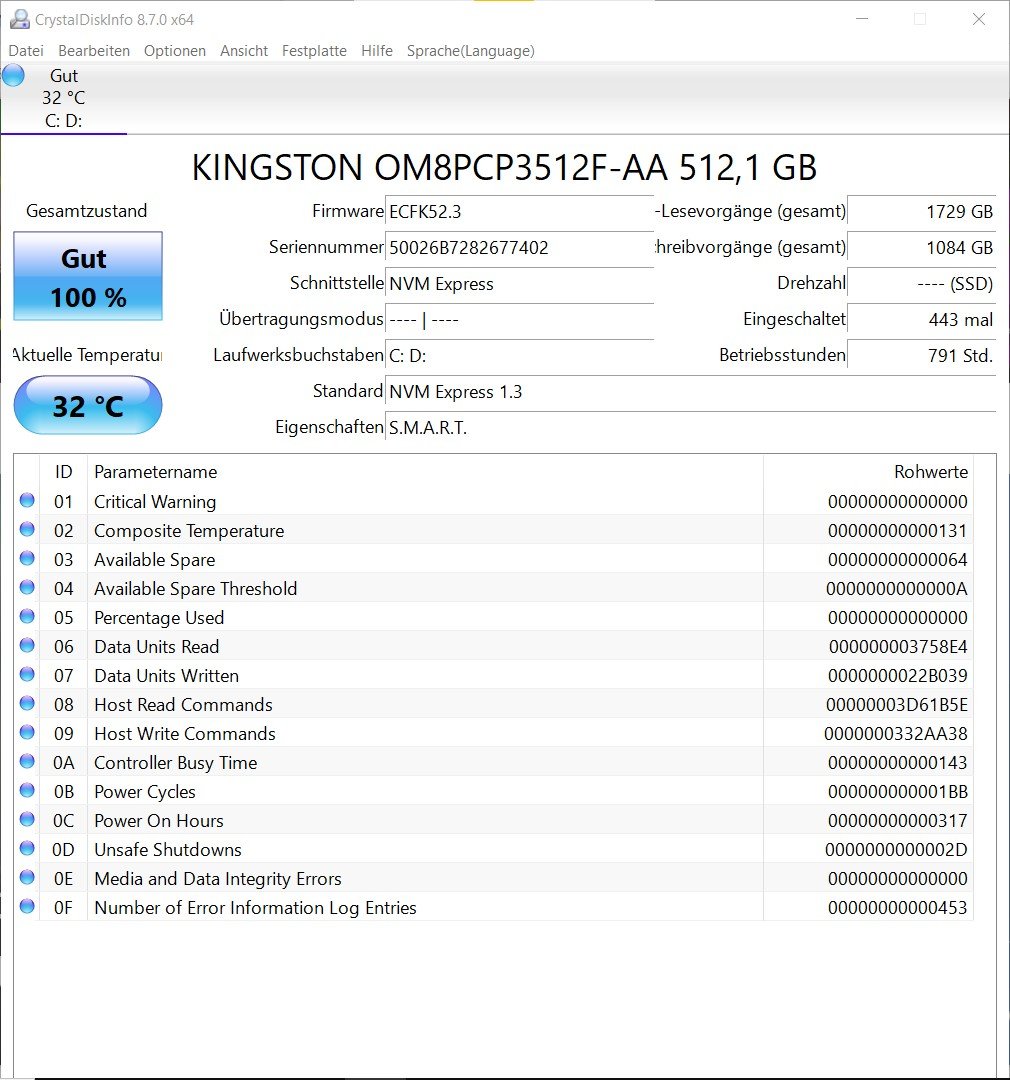
Task: Click total reads value 1729 GB
Action: [x=922, y=211]
